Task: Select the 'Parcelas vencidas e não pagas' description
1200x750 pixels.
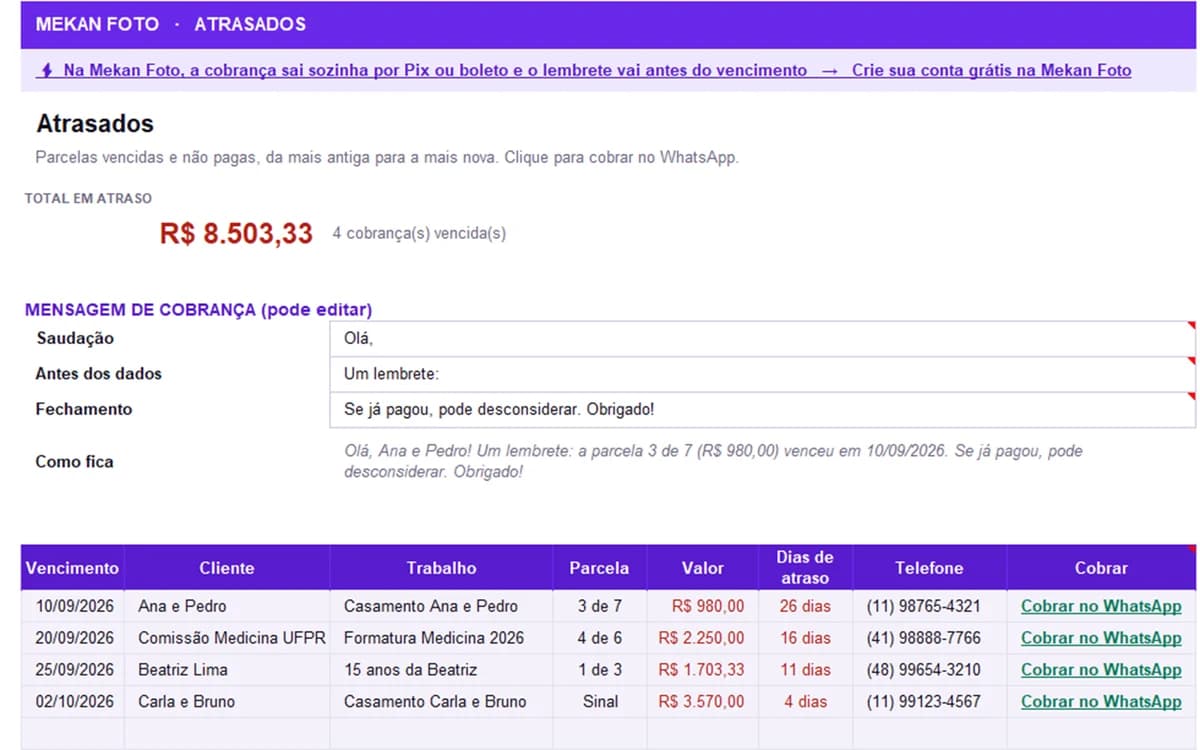Action: click(x=386, y=158)
